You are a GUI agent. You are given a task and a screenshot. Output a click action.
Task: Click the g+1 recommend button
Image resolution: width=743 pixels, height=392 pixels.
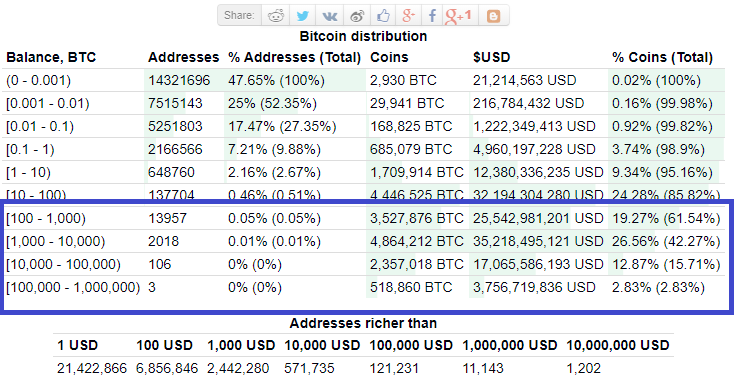pos(458,16)
